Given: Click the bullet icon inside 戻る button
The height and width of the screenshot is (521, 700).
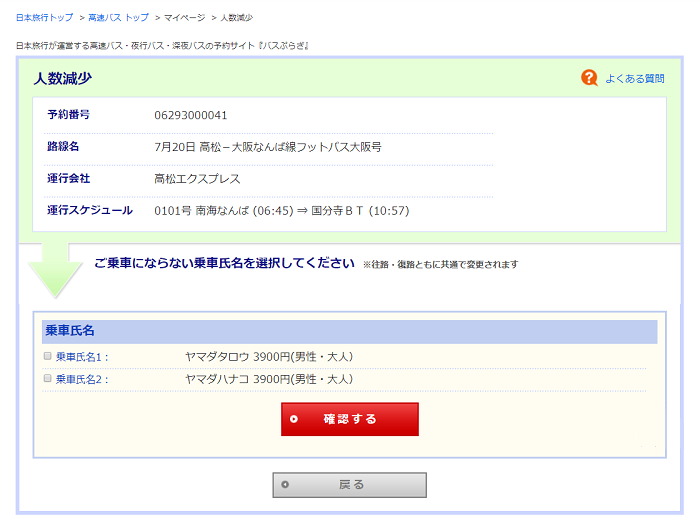Looking at the screenshot, I should pyautogui.click(x=285, y=485).
